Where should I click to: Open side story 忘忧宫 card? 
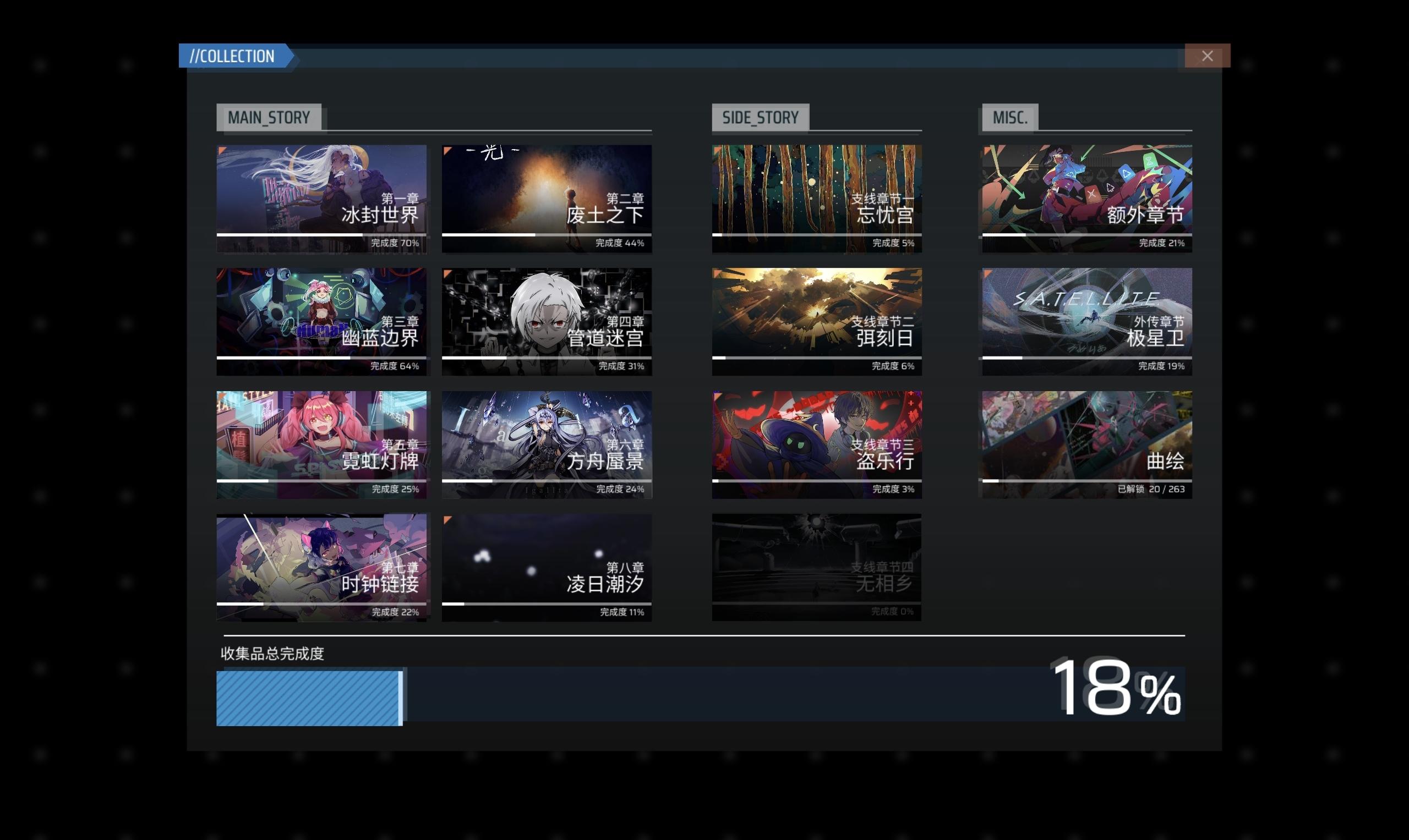(x=817, y=199)
